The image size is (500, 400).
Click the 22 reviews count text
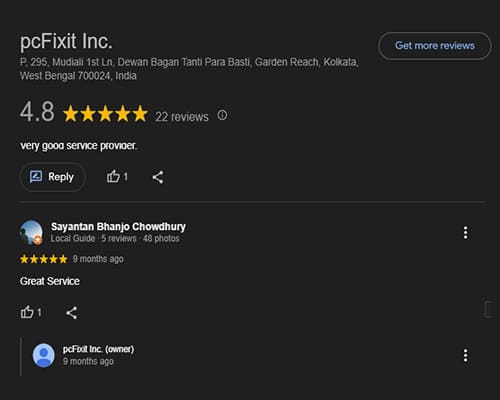pos(182,117)
